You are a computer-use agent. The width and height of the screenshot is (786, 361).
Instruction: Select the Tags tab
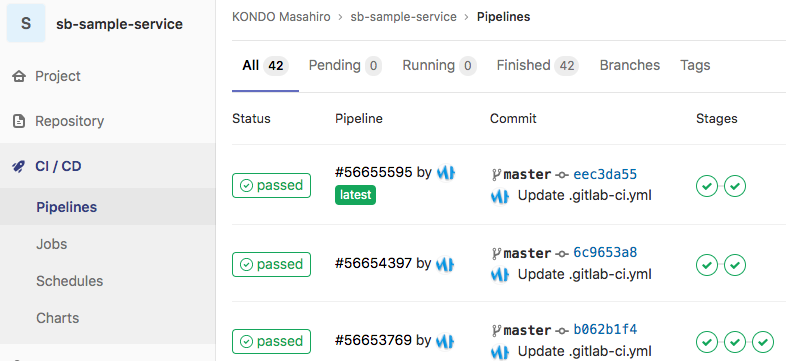tap(695, 66)
